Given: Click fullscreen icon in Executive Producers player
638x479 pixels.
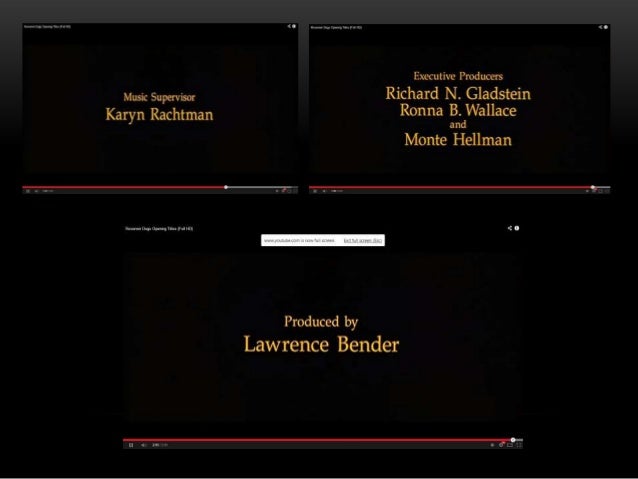Looking at the screenshot, I should click(x=607, y=190).
